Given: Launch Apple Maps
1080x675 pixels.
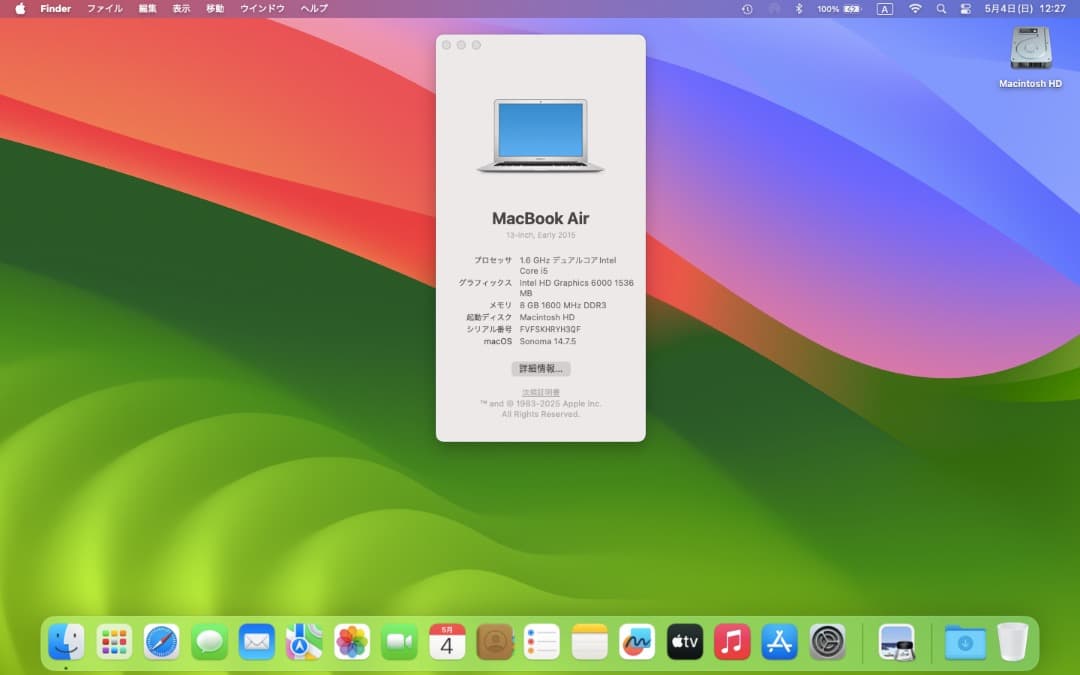Looking at the screenshot, I should click(x=304, y=641).
